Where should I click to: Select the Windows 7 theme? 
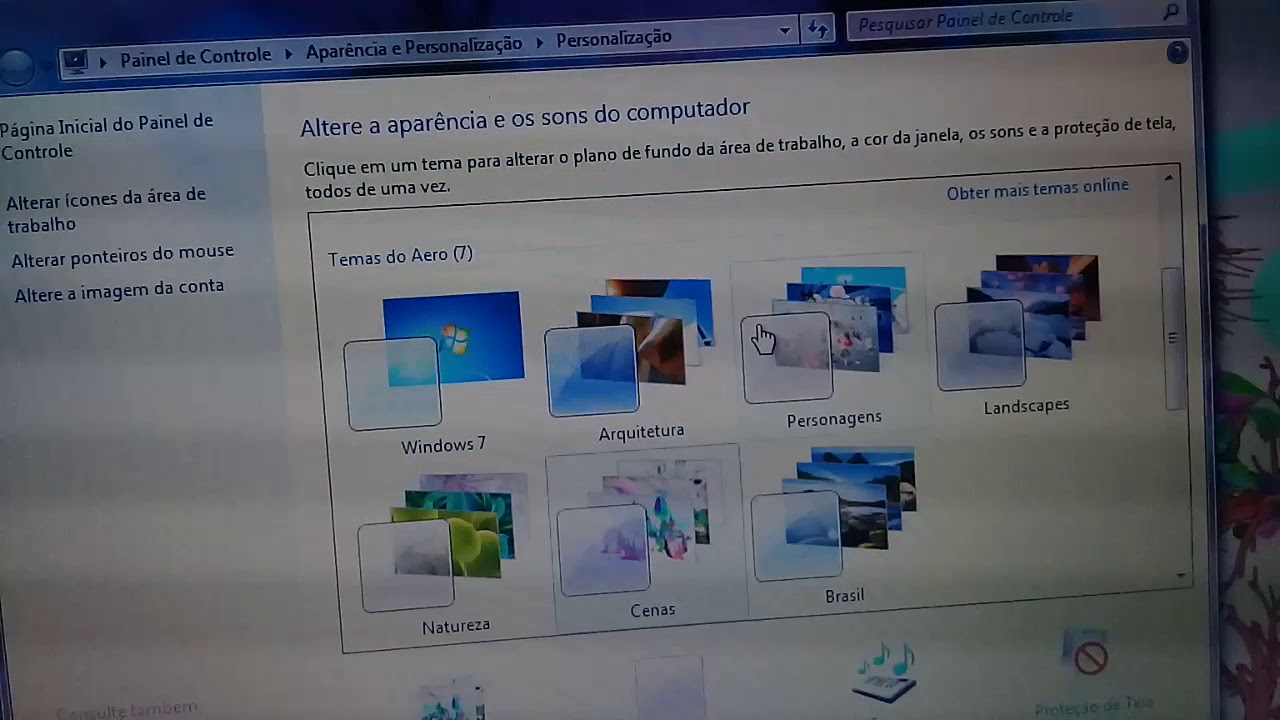pyautogui.click(x=435, y=372)
